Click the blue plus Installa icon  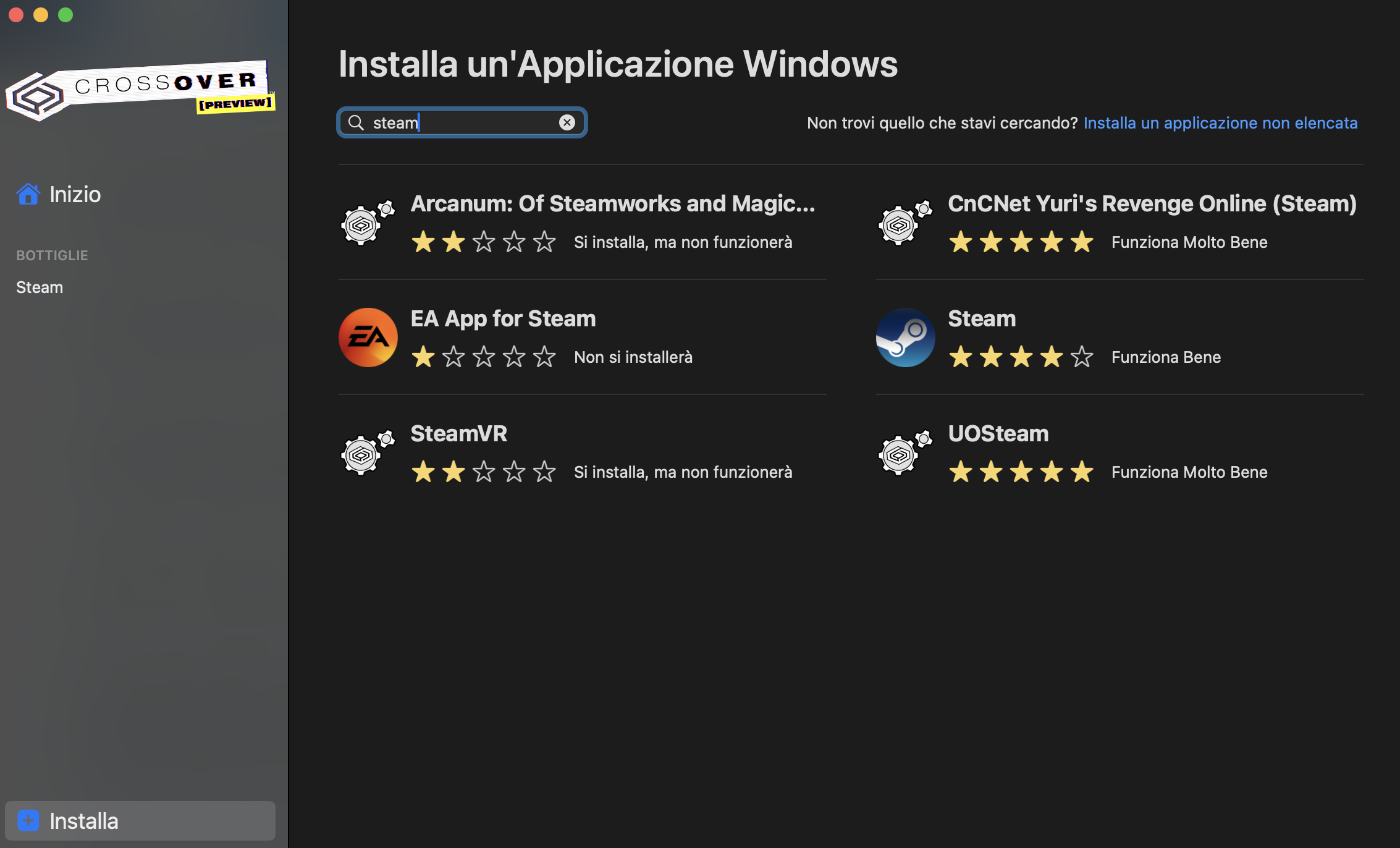click(x=28, y=820)
